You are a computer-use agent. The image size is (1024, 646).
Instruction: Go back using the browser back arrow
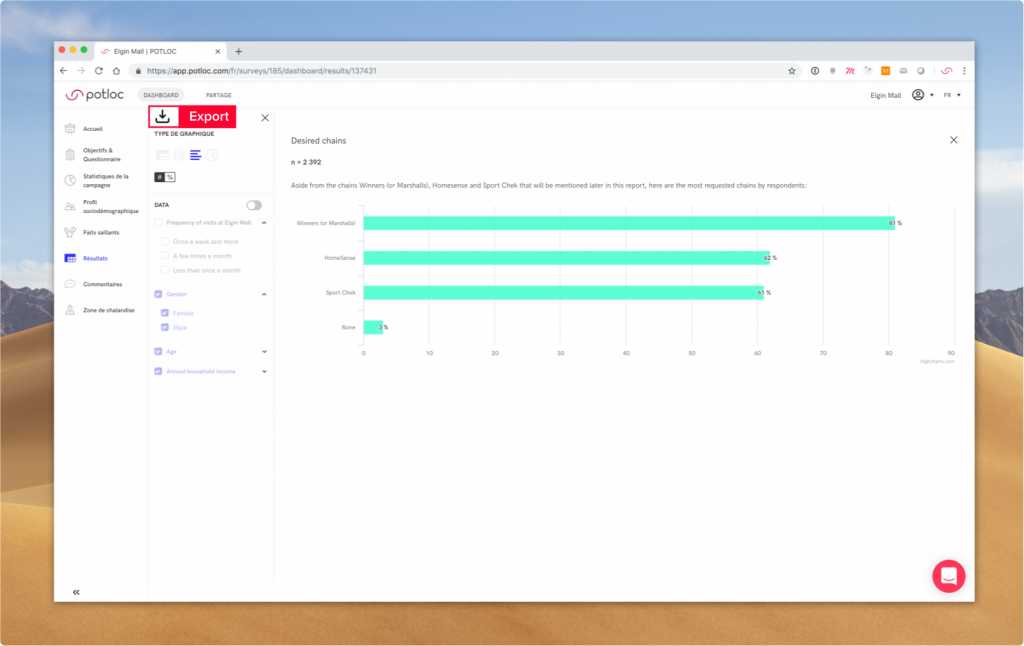click(x=63, y=71)
